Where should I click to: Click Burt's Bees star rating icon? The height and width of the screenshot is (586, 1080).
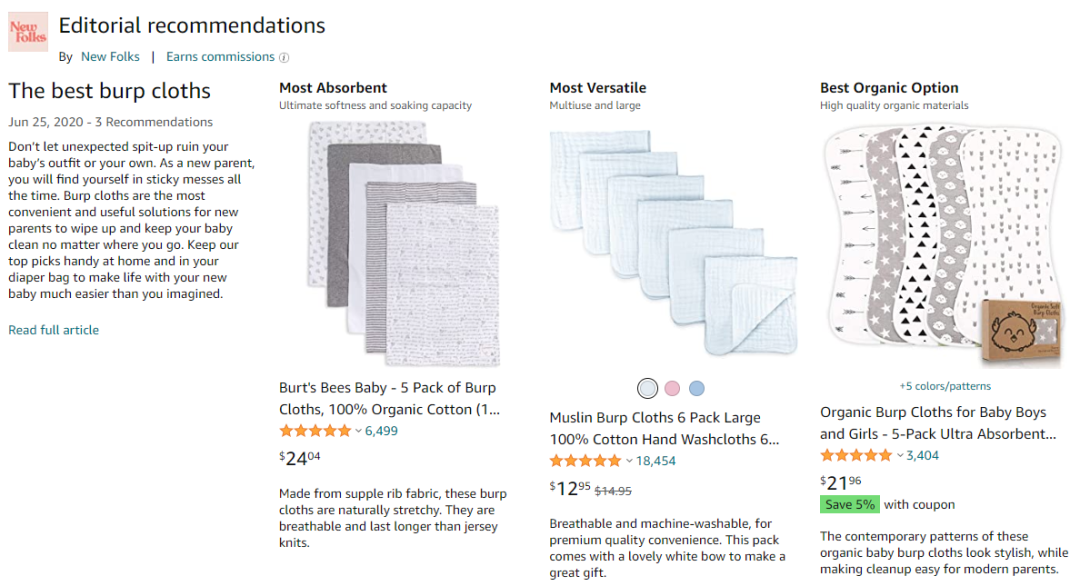click(315, 431)
